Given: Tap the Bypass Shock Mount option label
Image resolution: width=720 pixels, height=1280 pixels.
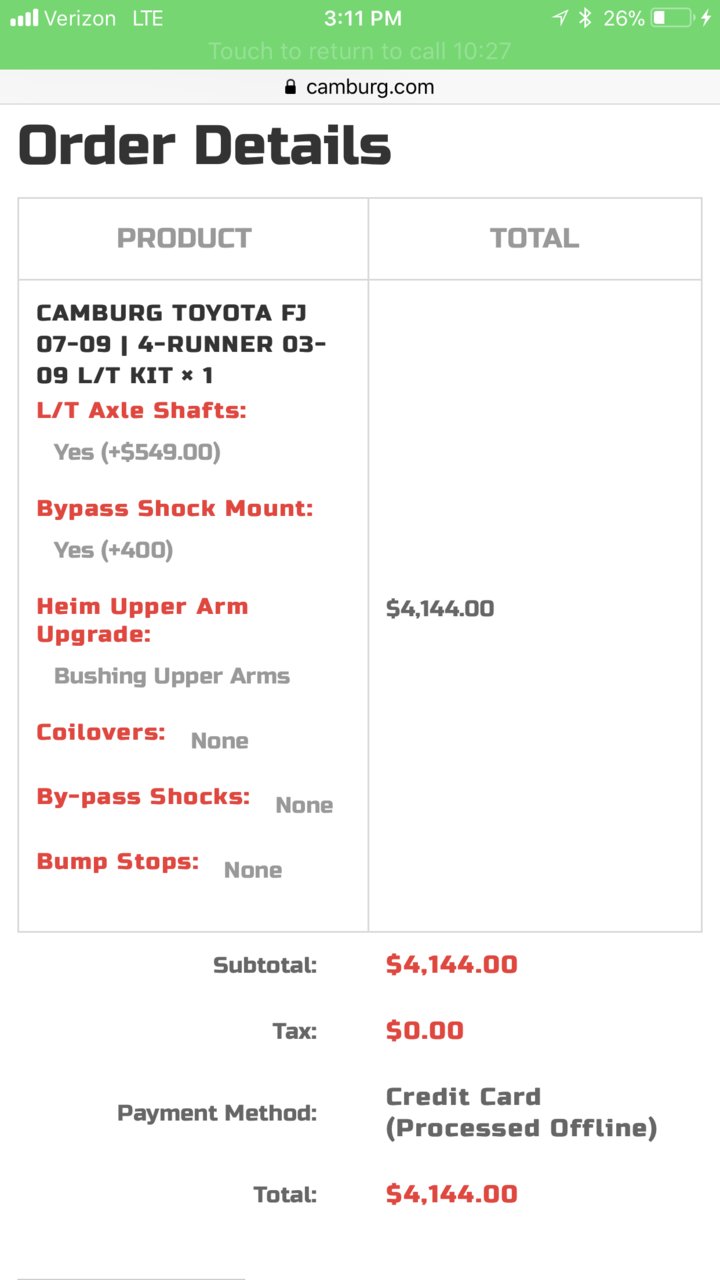Looking at the screenshot, I should 175,508.
